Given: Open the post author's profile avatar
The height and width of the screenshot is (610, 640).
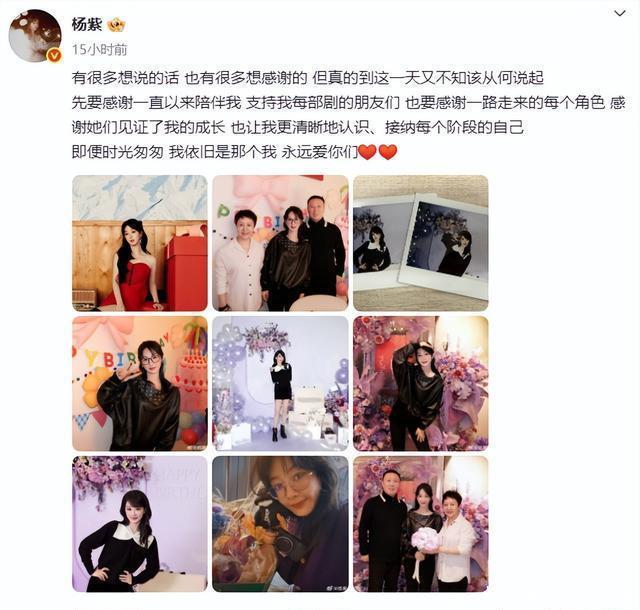Looking at the screenshot, I should (x=35, y=36).
